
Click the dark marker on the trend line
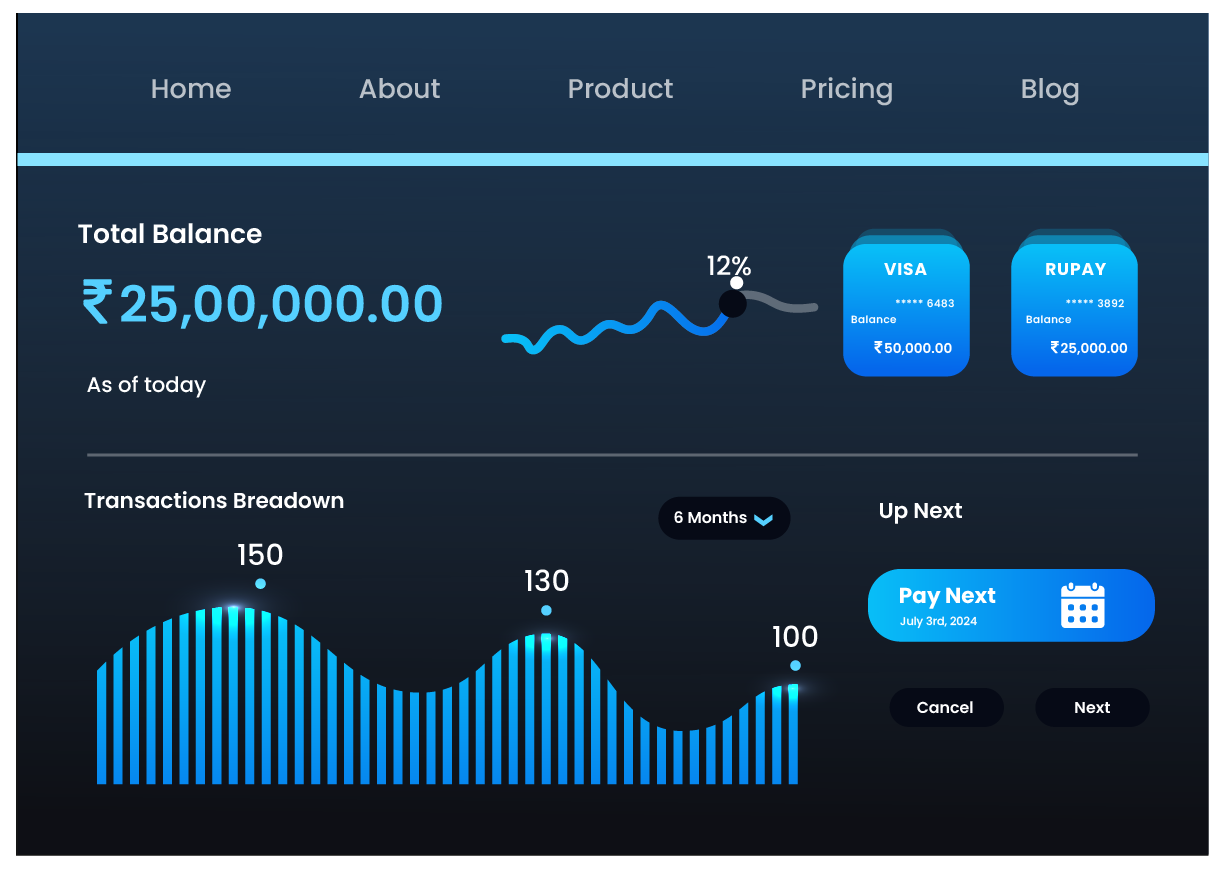tap(733, 304)
